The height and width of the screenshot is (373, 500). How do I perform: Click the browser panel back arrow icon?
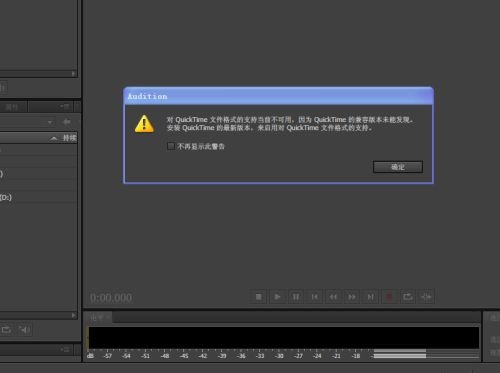coord(67,122)
